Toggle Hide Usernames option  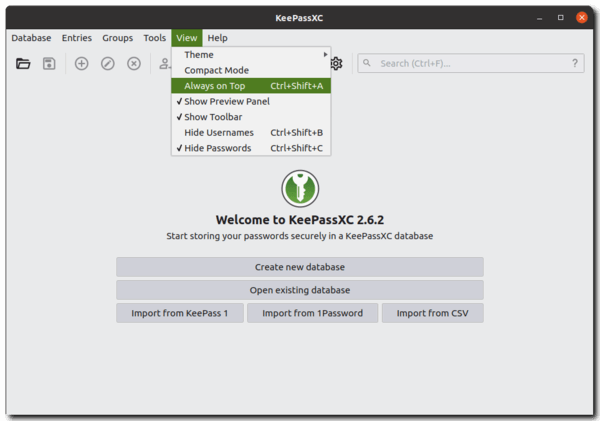[251, 132]
